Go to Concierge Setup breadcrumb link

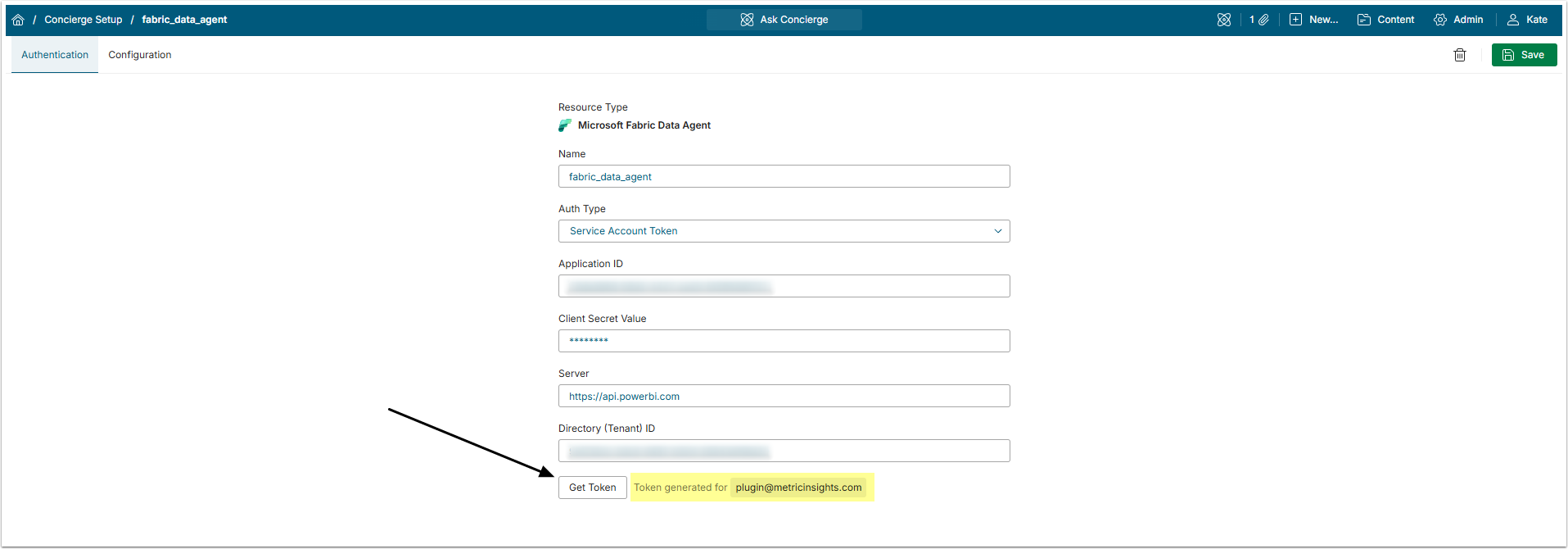click(84, 20)
